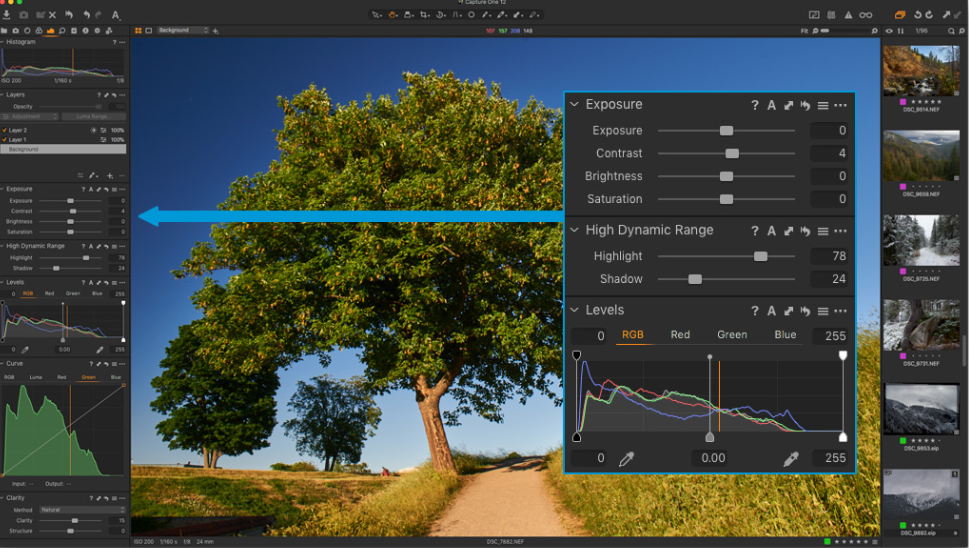This screenshot has width=969, height=548.
Task: Toggle the exposure warning triangle icon
Action: coord(848,15)
